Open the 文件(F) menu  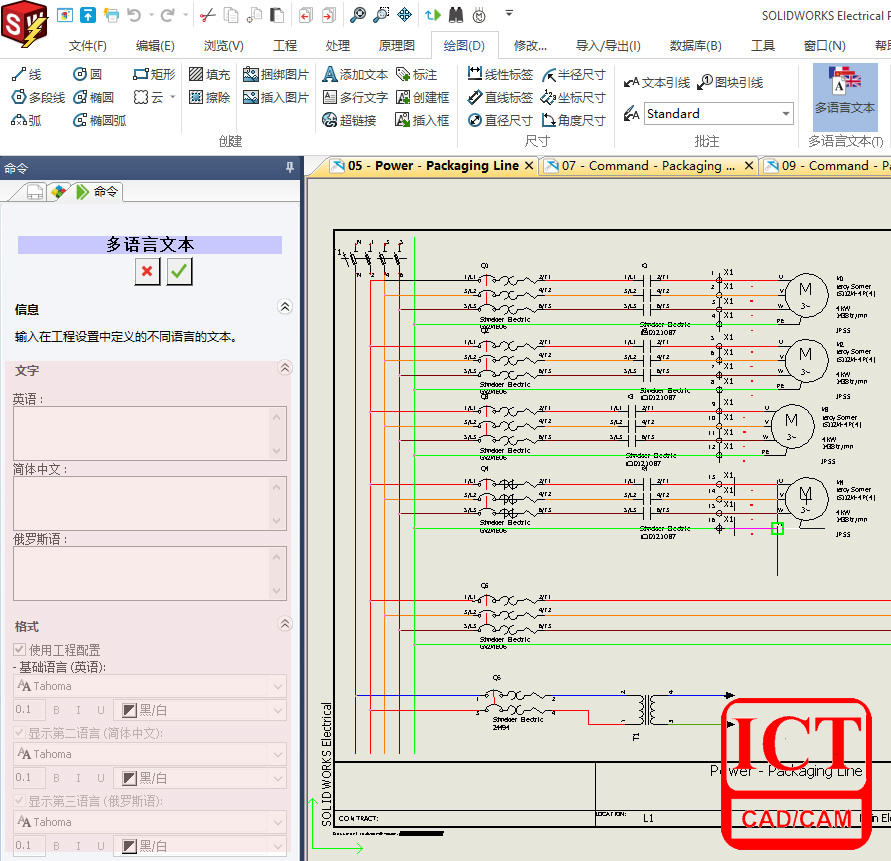(x=88, y=45)
